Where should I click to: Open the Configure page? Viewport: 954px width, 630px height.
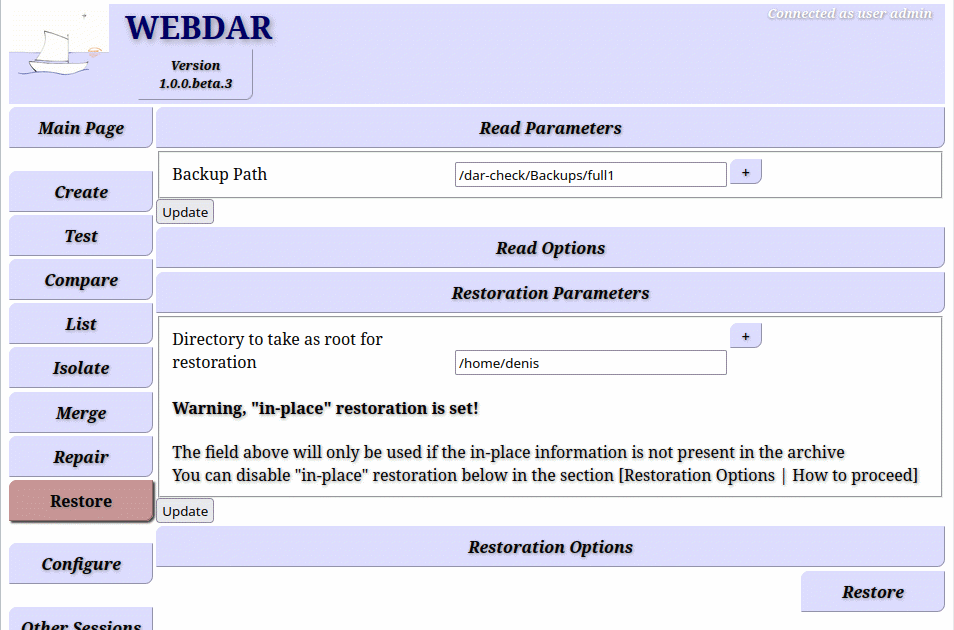(x=81, y=564)
